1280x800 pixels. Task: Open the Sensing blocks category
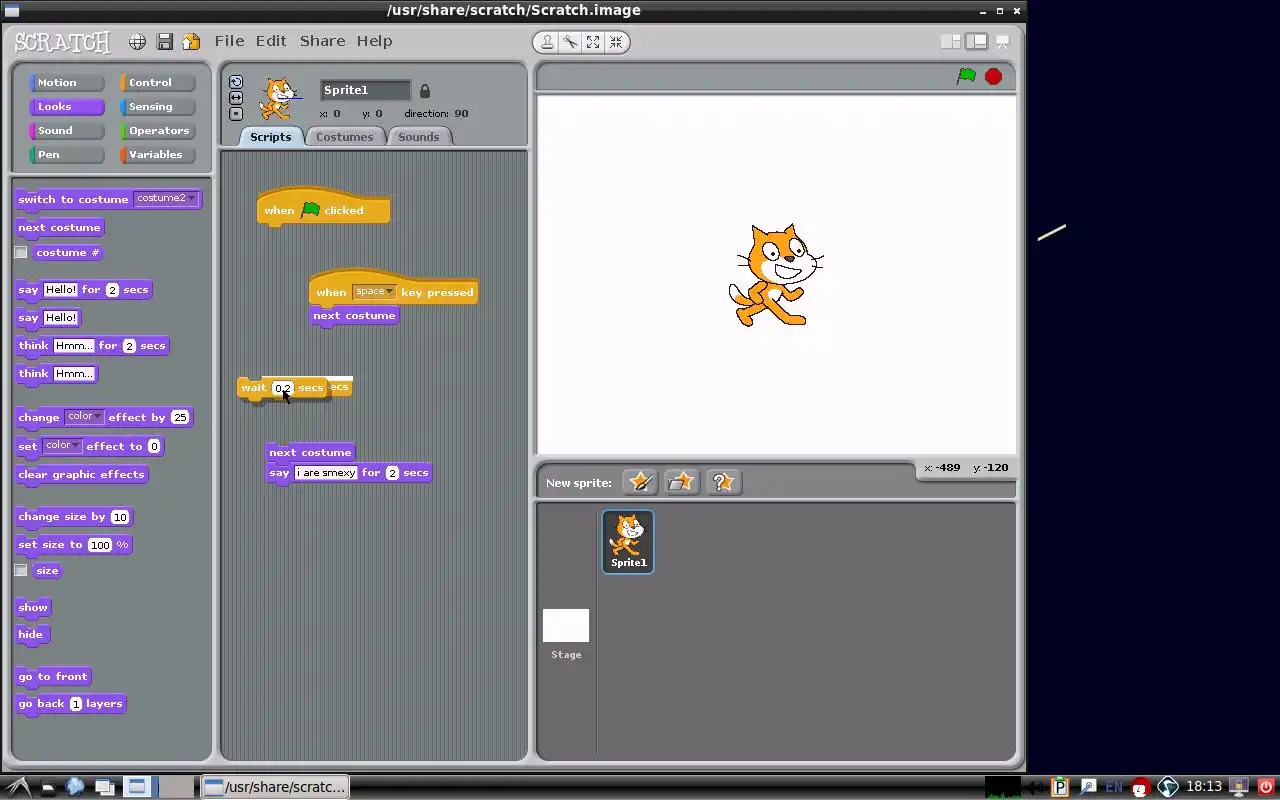point(157,107)
